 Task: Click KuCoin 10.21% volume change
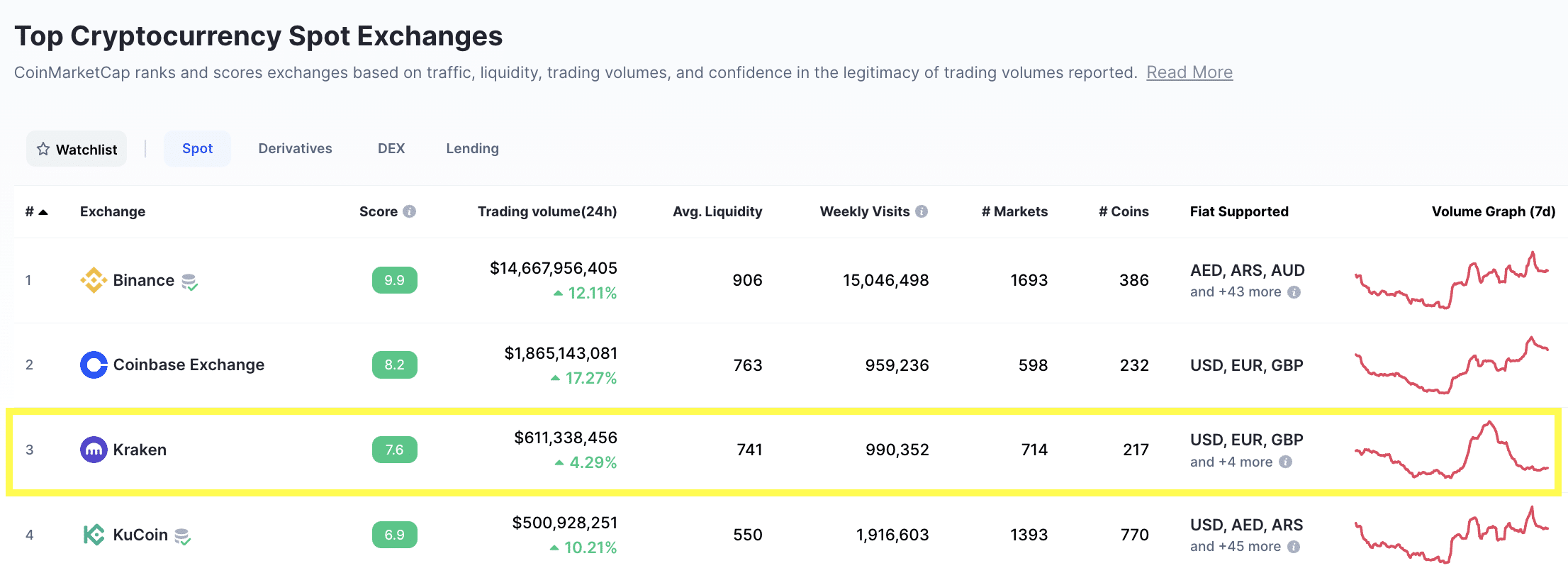pyautogui.click(x=583, y=547)
